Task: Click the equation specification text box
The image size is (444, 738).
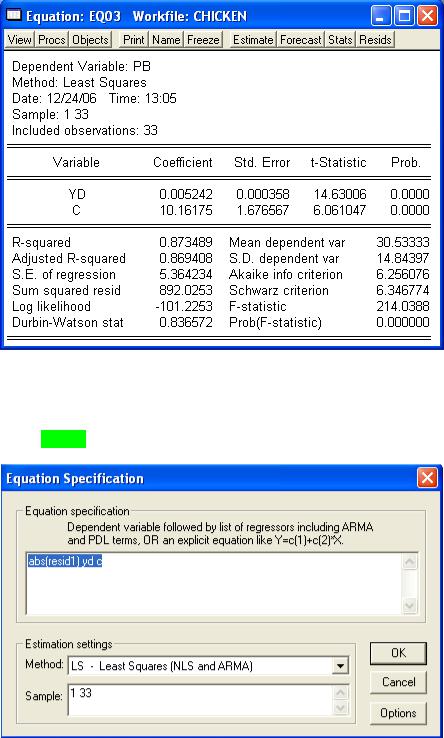Action: 214,583
